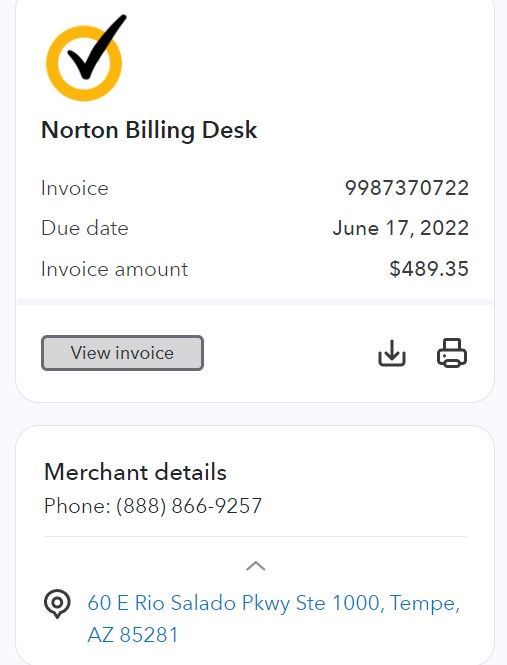Click the invoice amount $489.35
Screen dimensions: 507x665
pyautogui.click(x=429, y=269)
